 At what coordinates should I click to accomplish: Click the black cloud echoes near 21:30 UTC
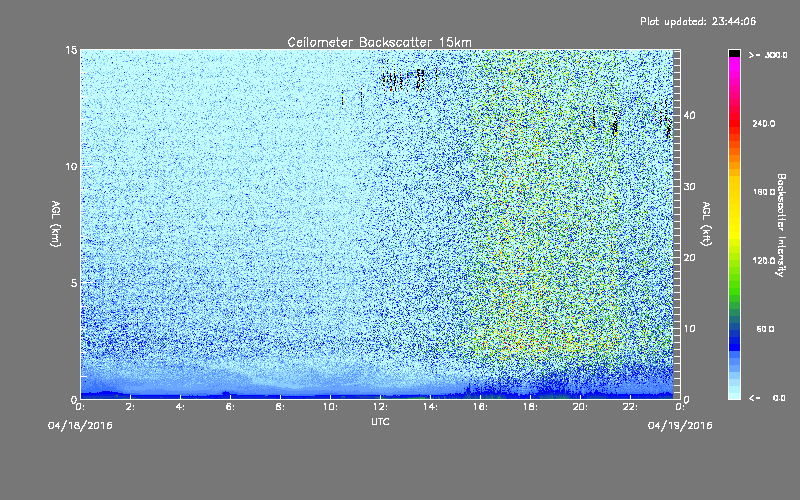point(615,124)
